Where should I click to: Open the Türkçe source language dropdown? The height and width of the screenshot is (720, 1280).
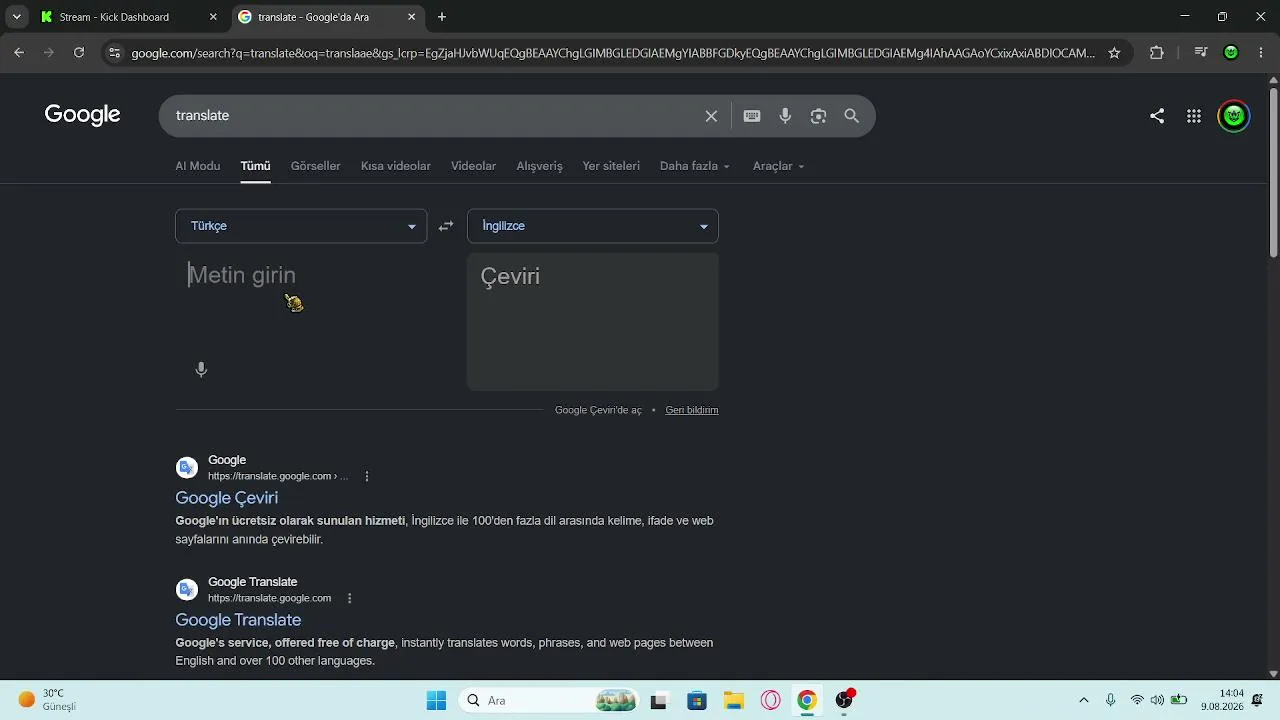coord(301,226)
